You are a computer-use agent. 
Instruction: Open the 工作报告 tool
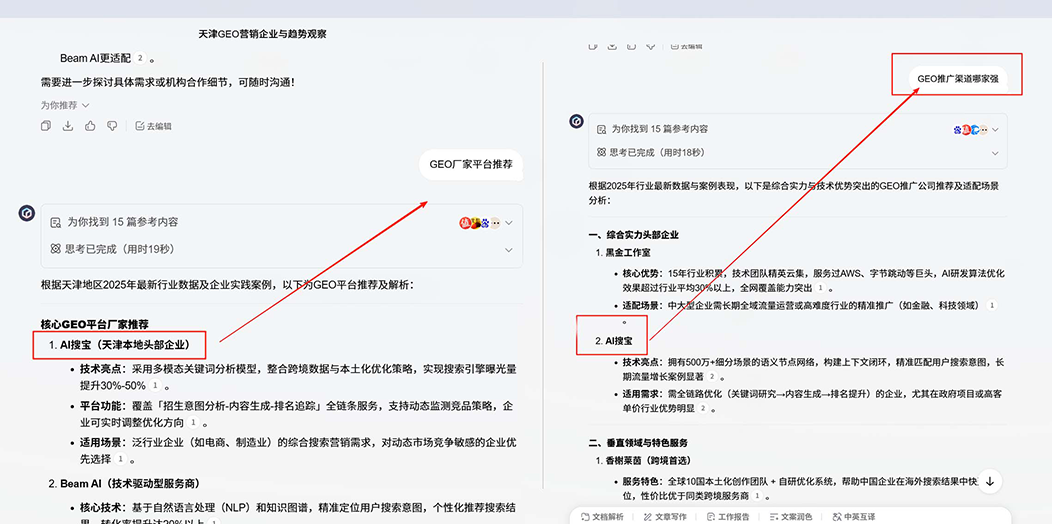pyautogui.click(x=729, y=517)
